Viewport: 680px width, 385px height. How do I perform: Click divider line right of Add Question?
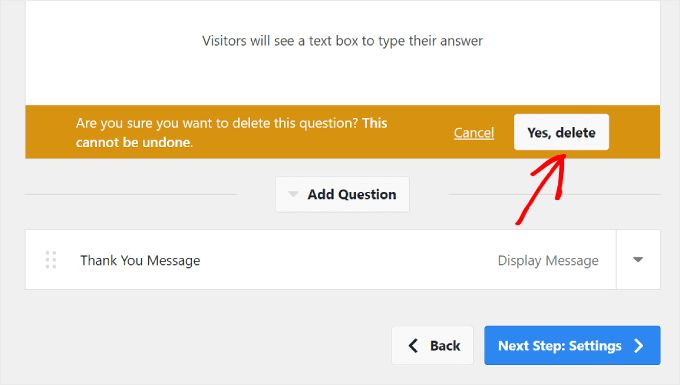[x=554, y=194]
